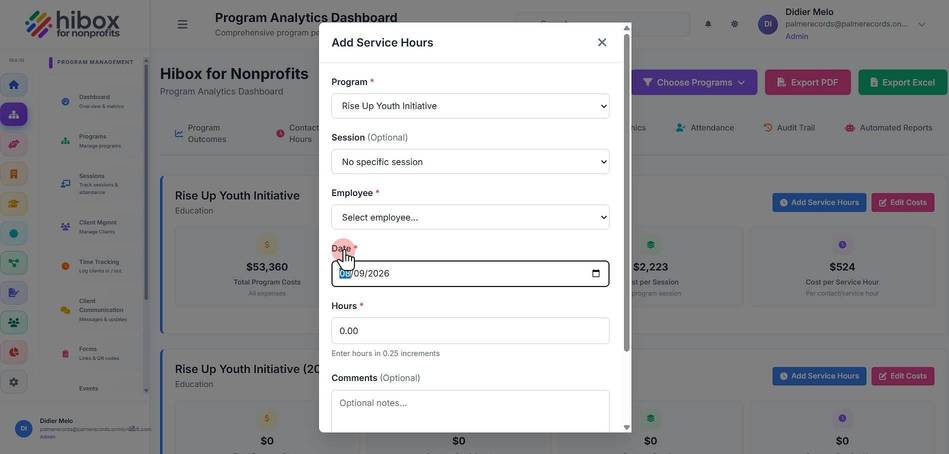Toggle the theme sun icon in header
This screenshot has height=454, width=949.
[734, 24]
